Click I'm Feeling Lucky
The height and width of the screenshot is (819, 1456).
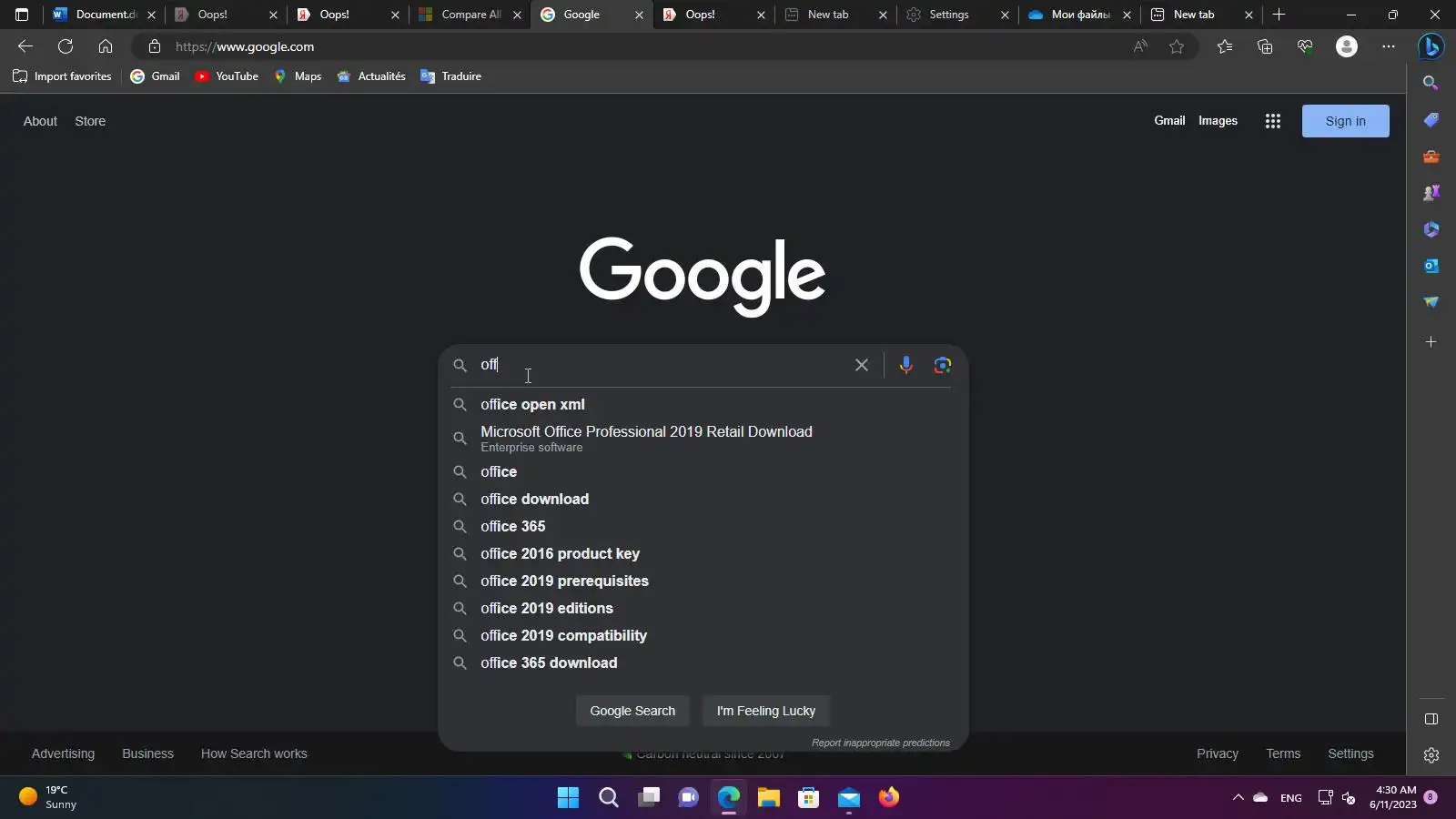766,711
